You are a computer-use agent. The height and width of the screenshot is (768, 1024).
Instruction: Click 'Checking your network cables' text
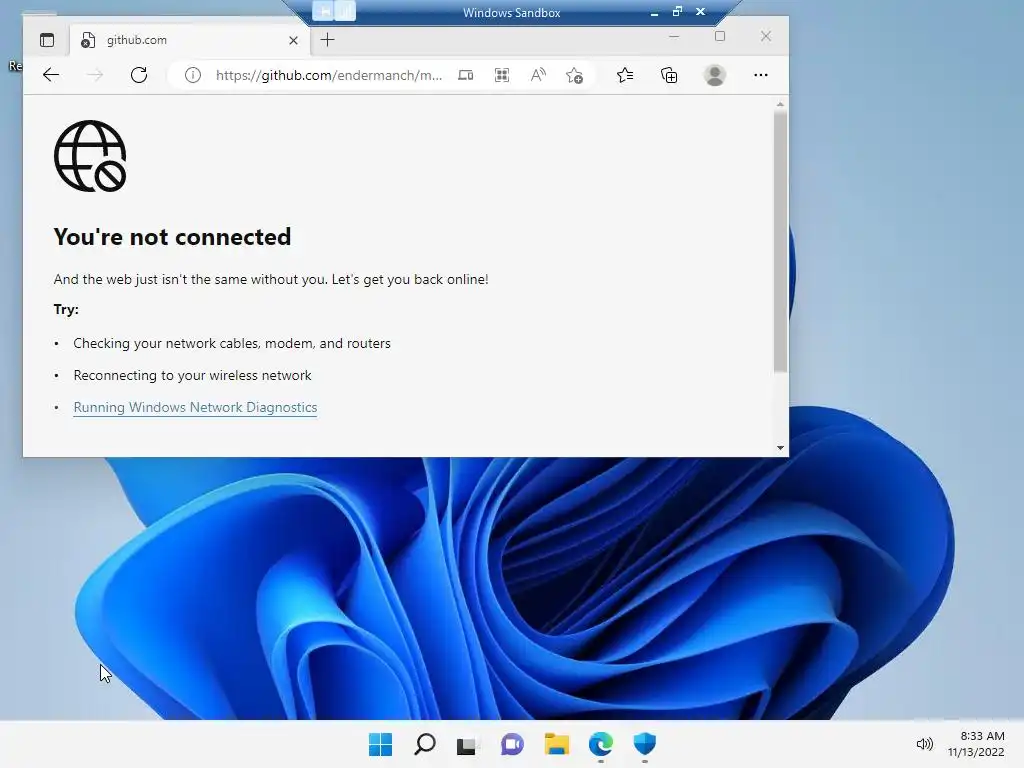point(232,344)
